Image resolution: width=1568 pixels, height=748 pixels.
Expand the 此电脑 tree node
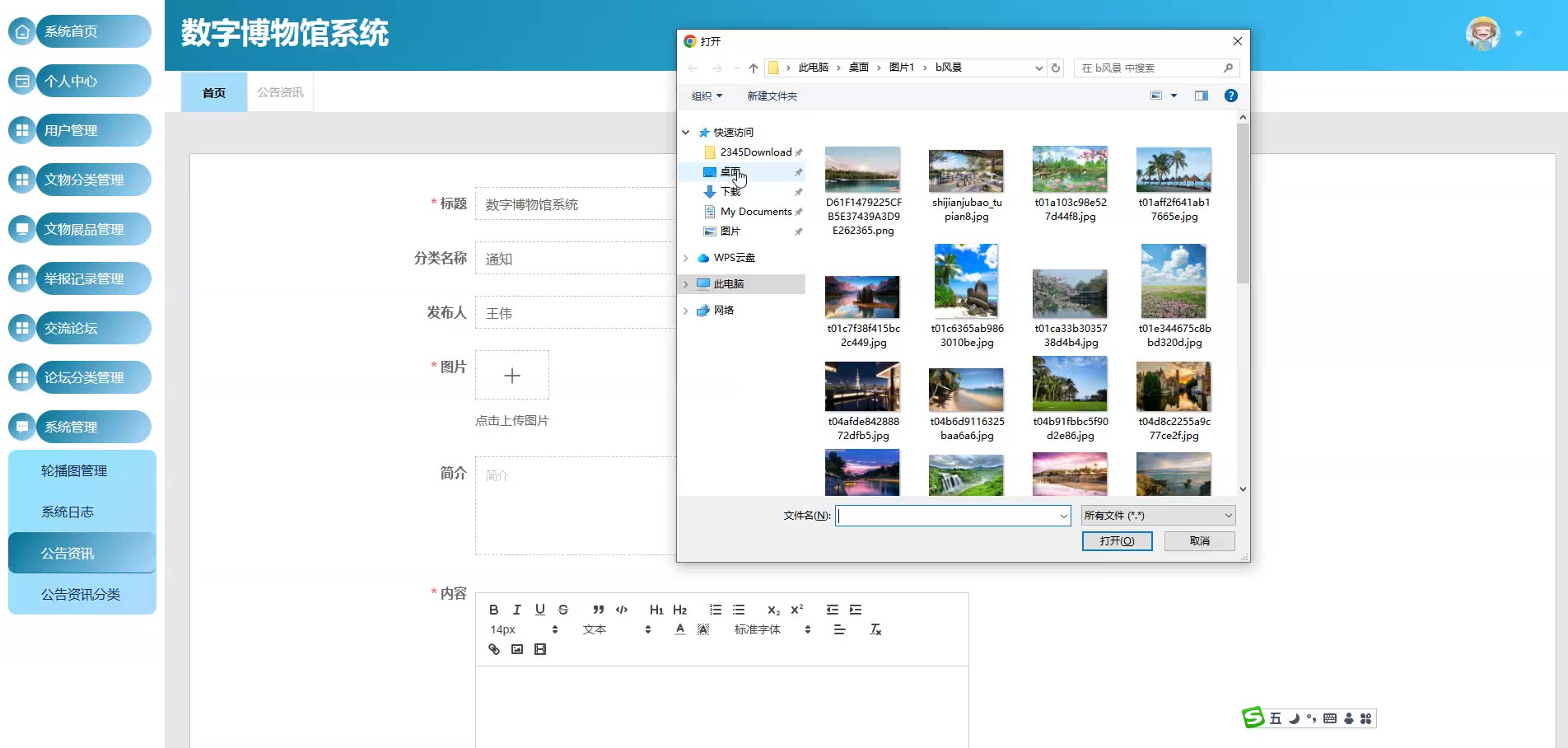[685, 283]
